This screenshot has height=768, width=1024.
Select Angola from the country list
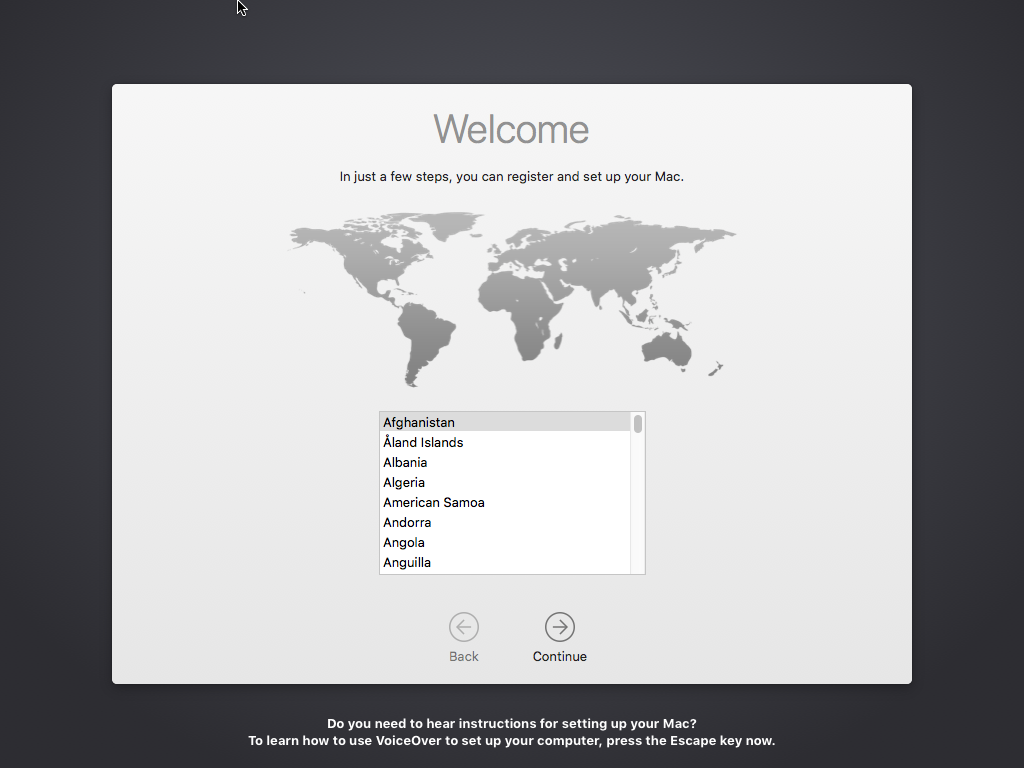click(x=404, y=543)
